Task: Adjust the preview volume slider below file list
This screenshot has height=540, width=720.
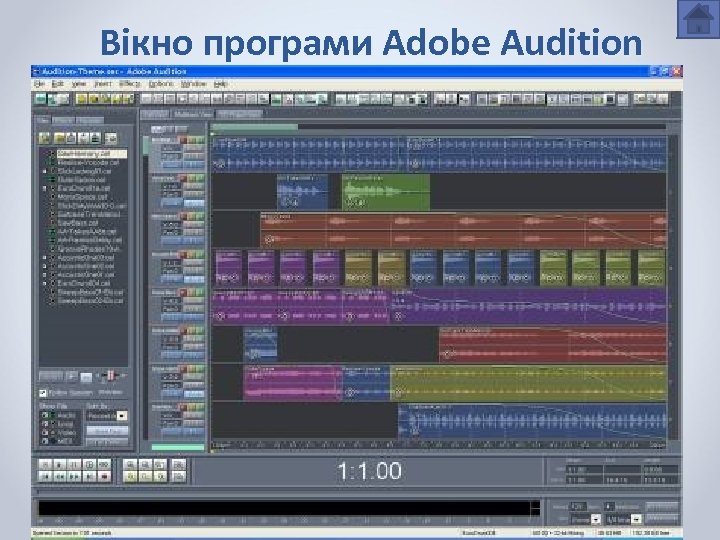Action: click(111, 376)
